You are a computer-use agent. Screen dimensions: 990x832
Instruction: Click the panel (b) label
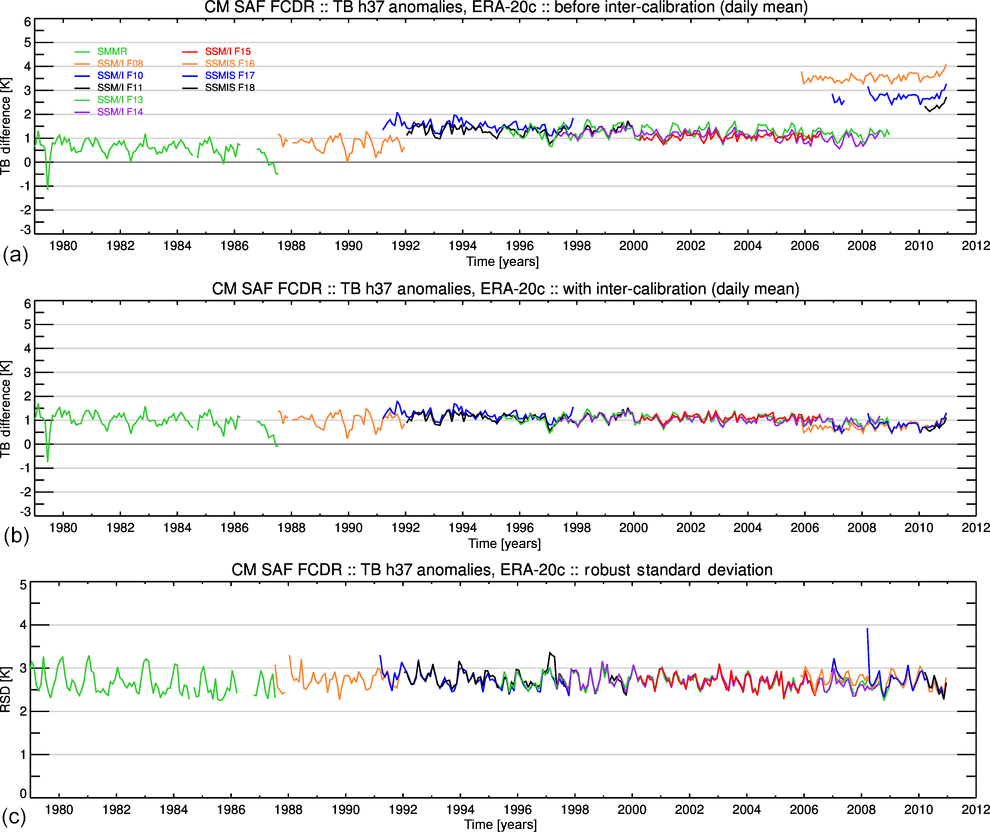pyautogui.click(x=15, y=536)
